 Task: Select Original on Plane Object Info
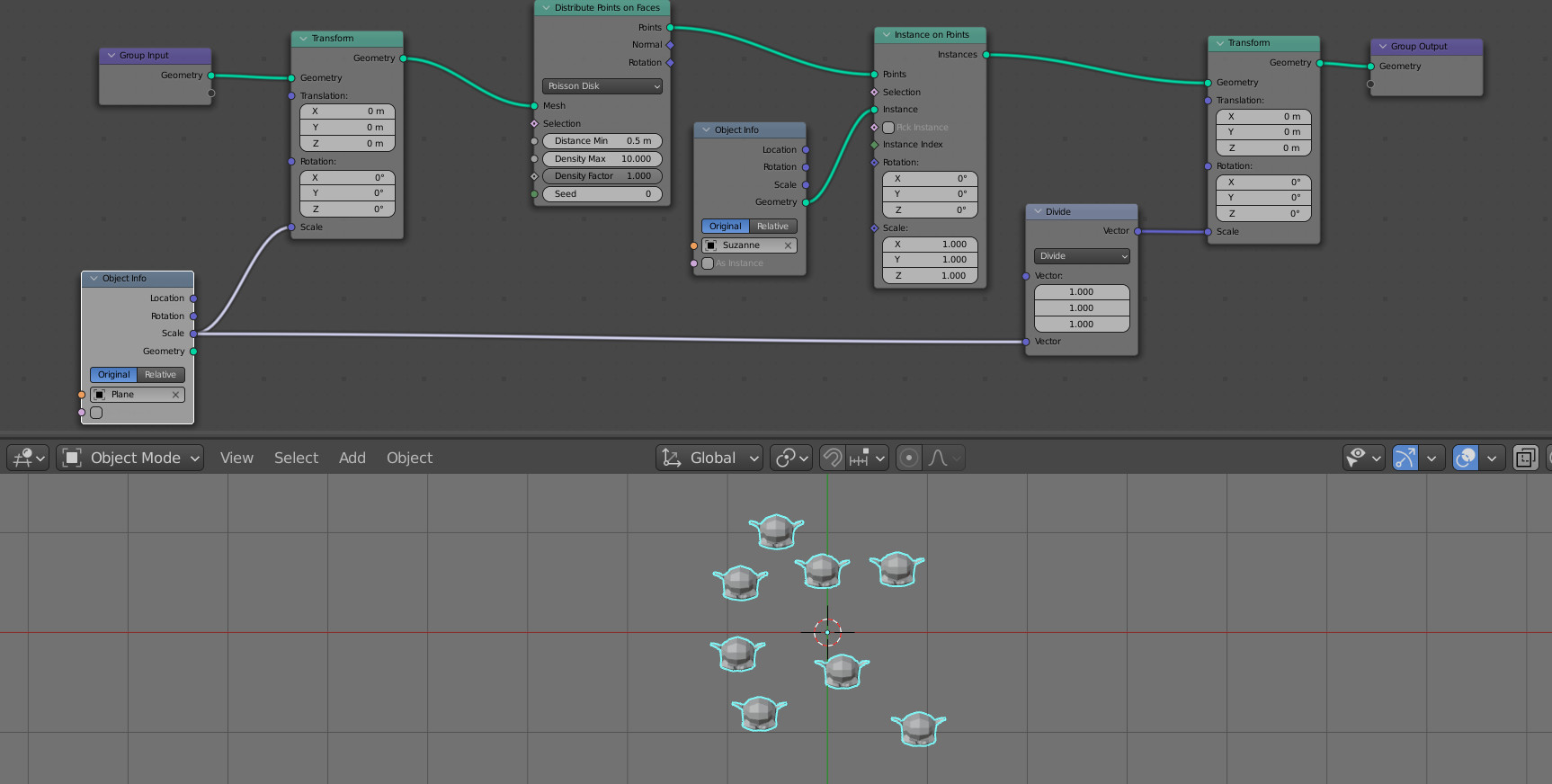coord(114,375)
